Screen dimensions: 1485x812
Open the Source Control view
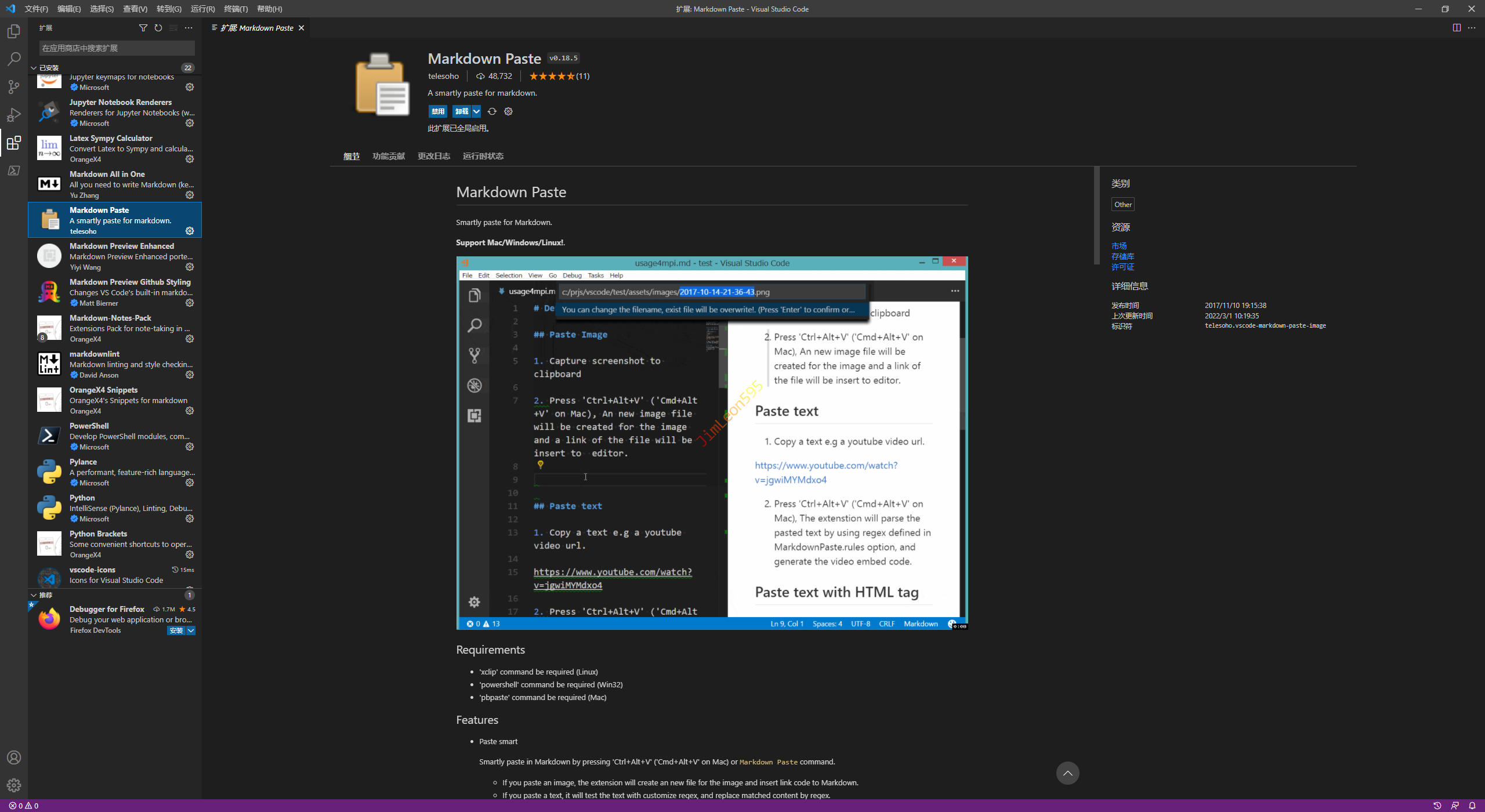pos(14,87)
